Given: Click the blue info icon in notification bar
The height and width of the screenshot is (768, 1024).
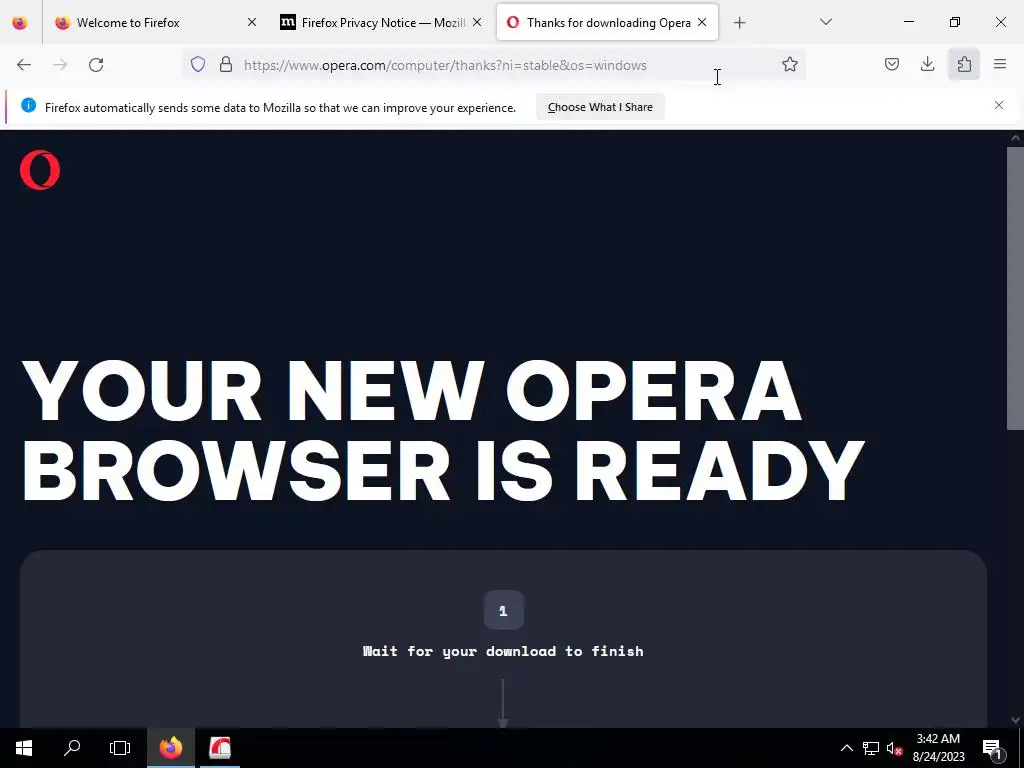Looking at the screenshot, I should coord(28,105).
